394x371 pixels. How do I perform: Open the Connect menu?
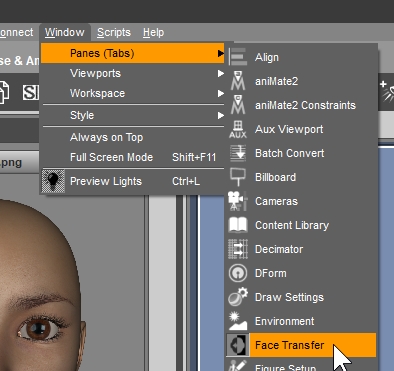click(x=16, y=32)
